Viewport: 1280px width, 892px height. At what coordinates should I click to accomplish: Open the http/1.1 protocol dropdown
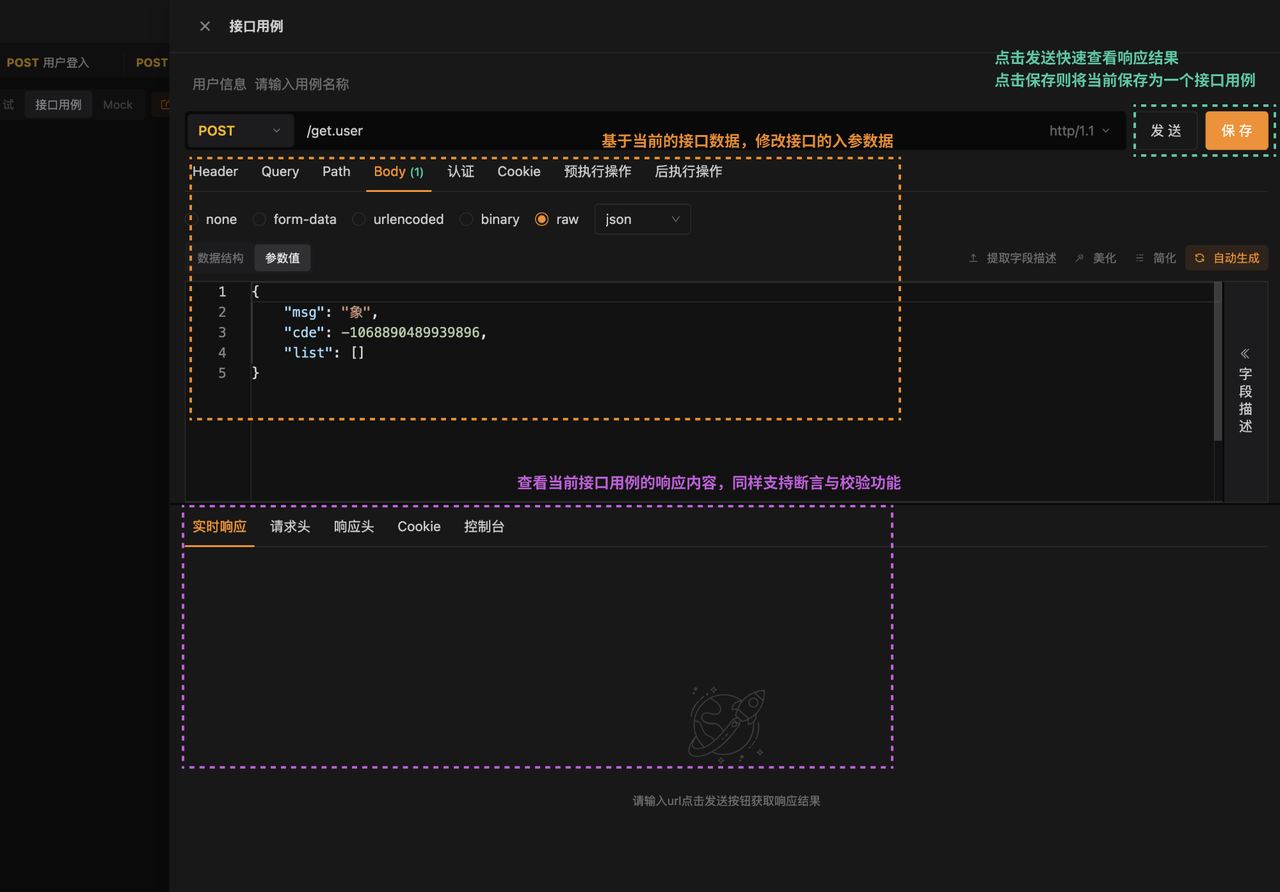pos(1079,131)
